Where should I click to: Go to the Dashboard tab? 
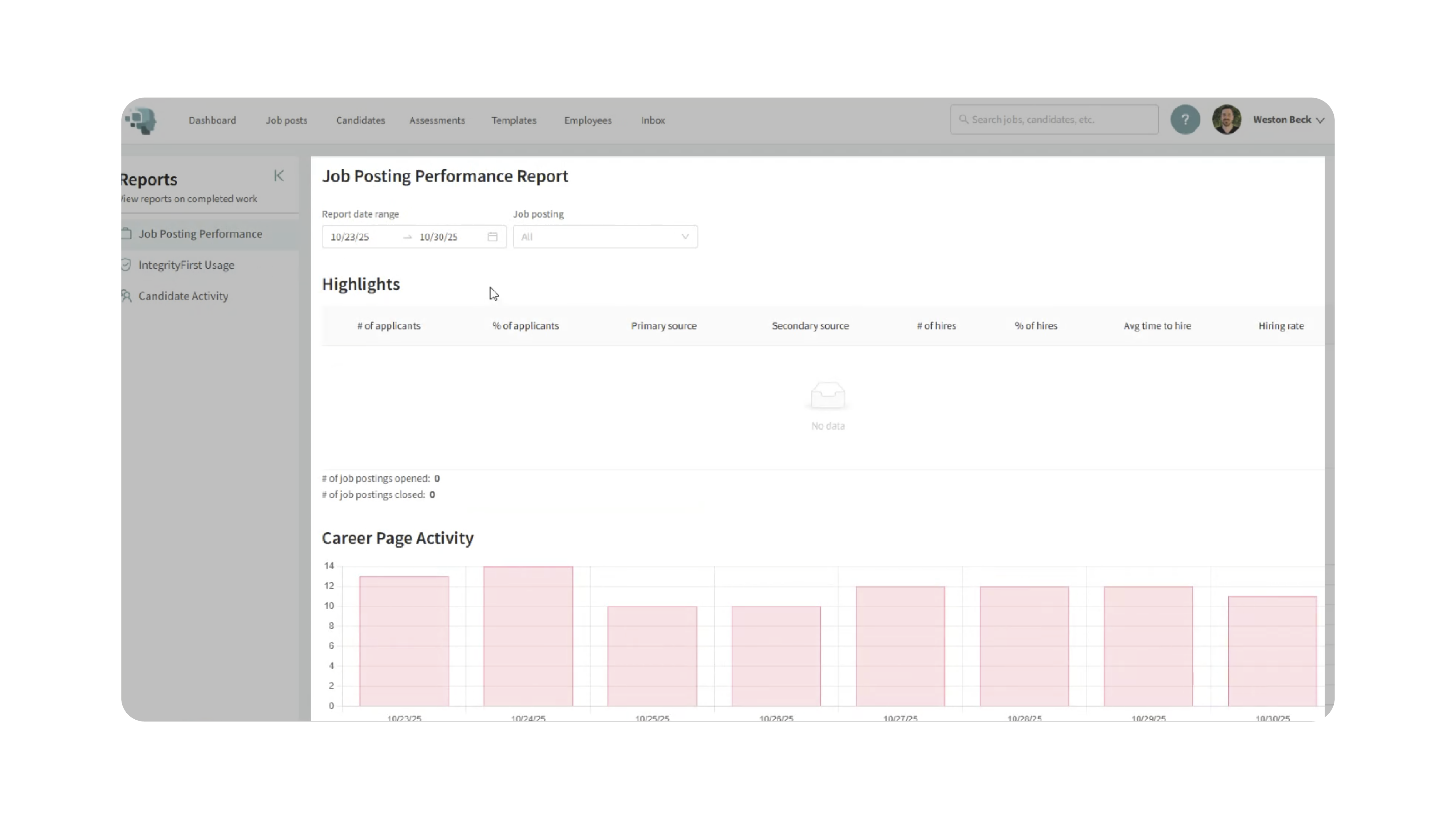coord(213,120)
